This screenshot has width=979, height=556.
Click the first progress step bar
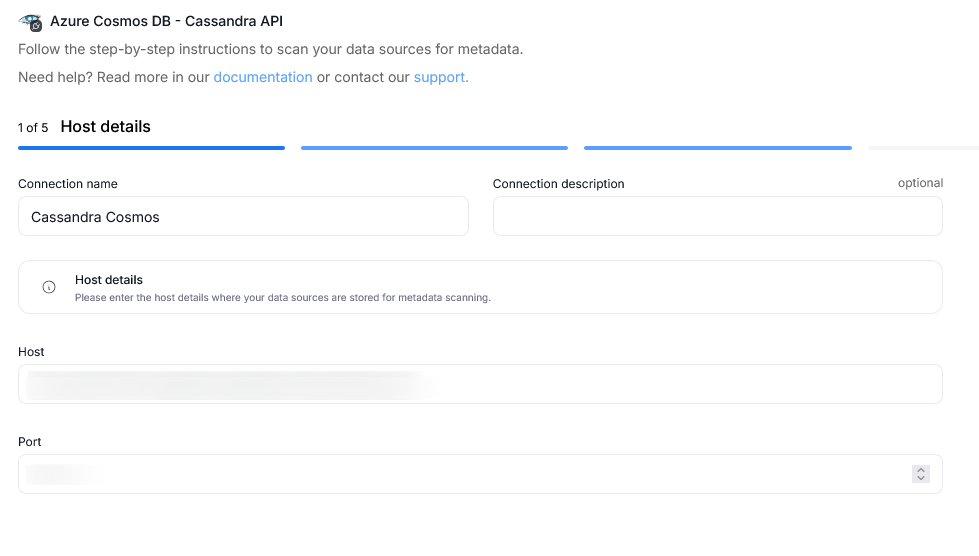[152, 148]
